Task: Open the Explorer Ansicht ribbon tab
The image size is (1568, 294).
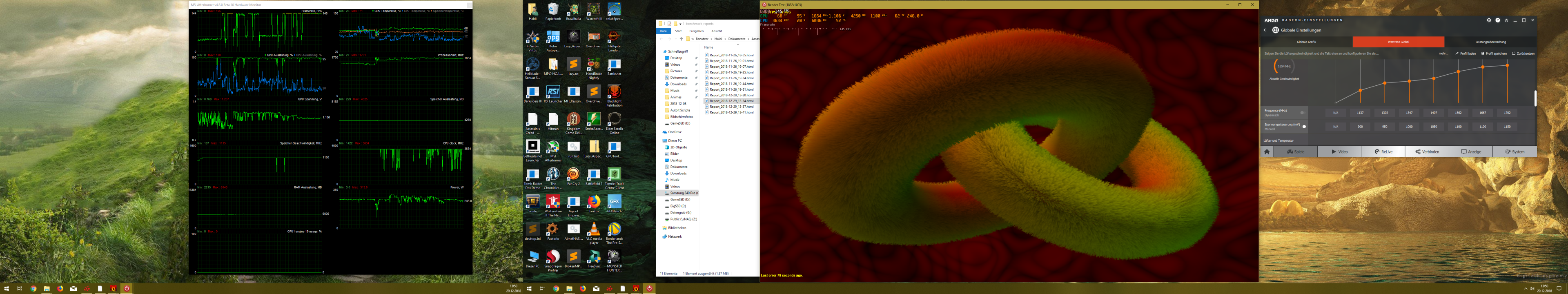Action: click(717, 31)
